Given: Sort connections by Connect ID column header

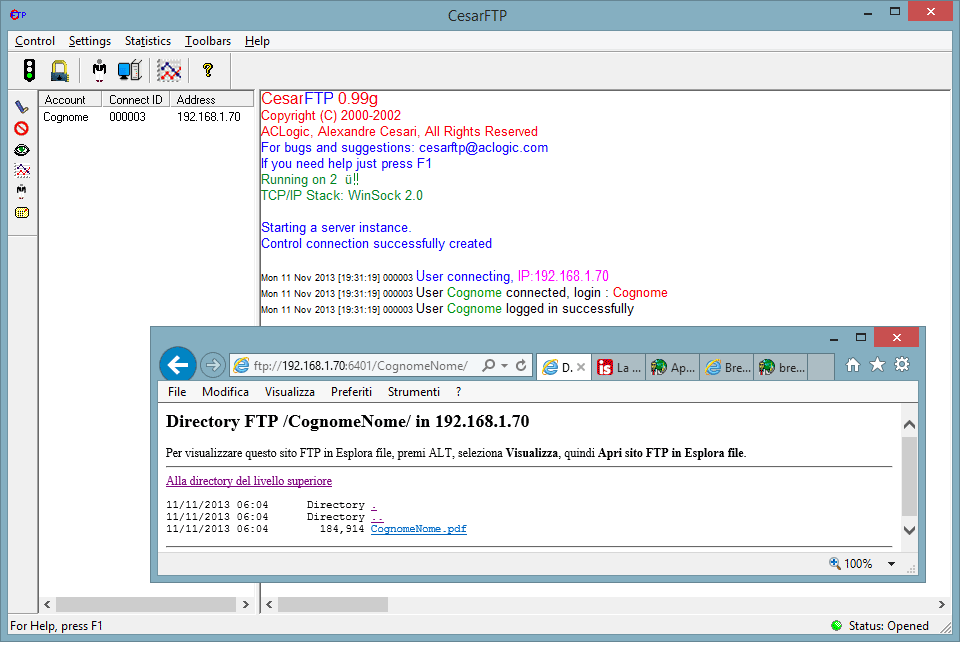Looking at the screenshot, I should (x=135, y=99).
